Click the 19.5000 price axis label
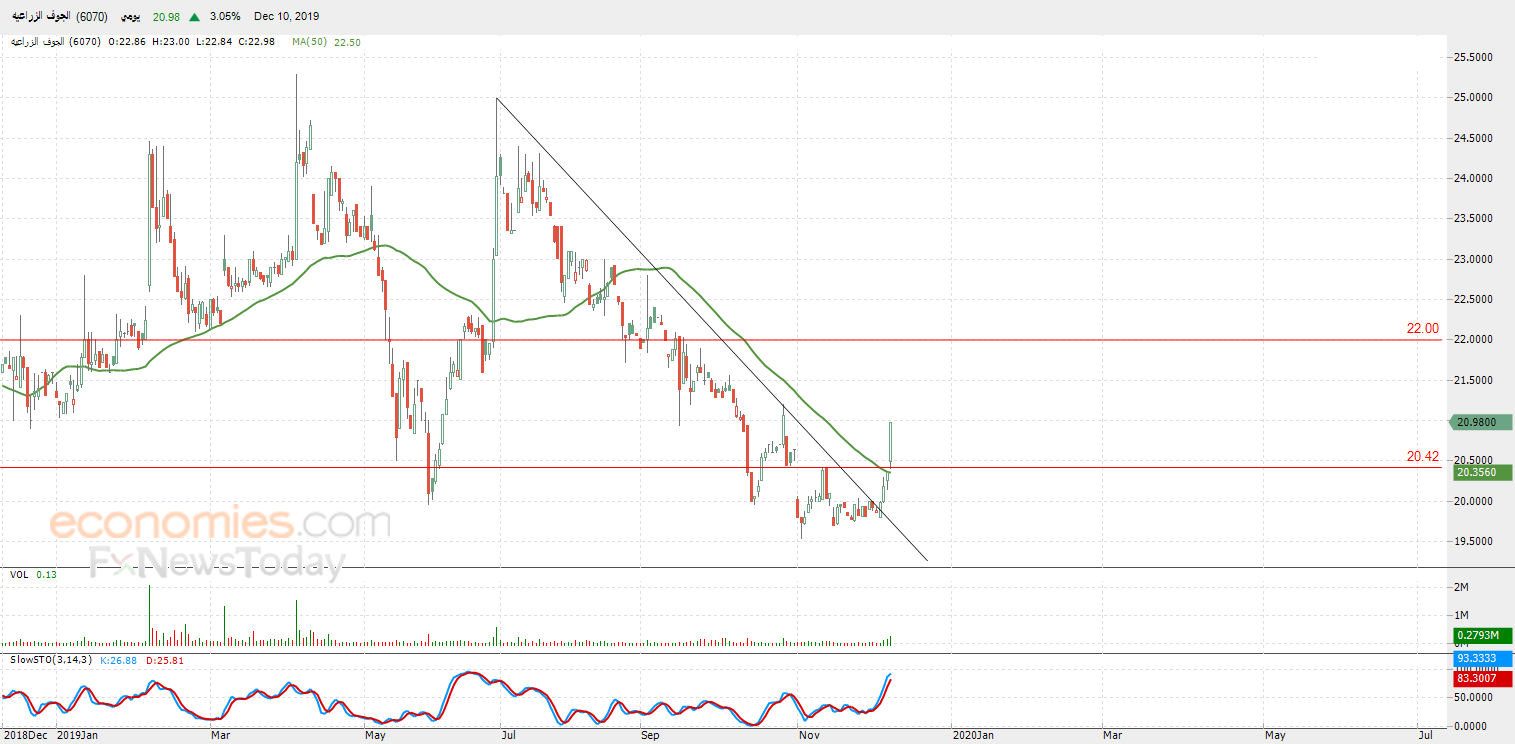This screenshot has height=744, width=1515. [x=1473, y=541]
